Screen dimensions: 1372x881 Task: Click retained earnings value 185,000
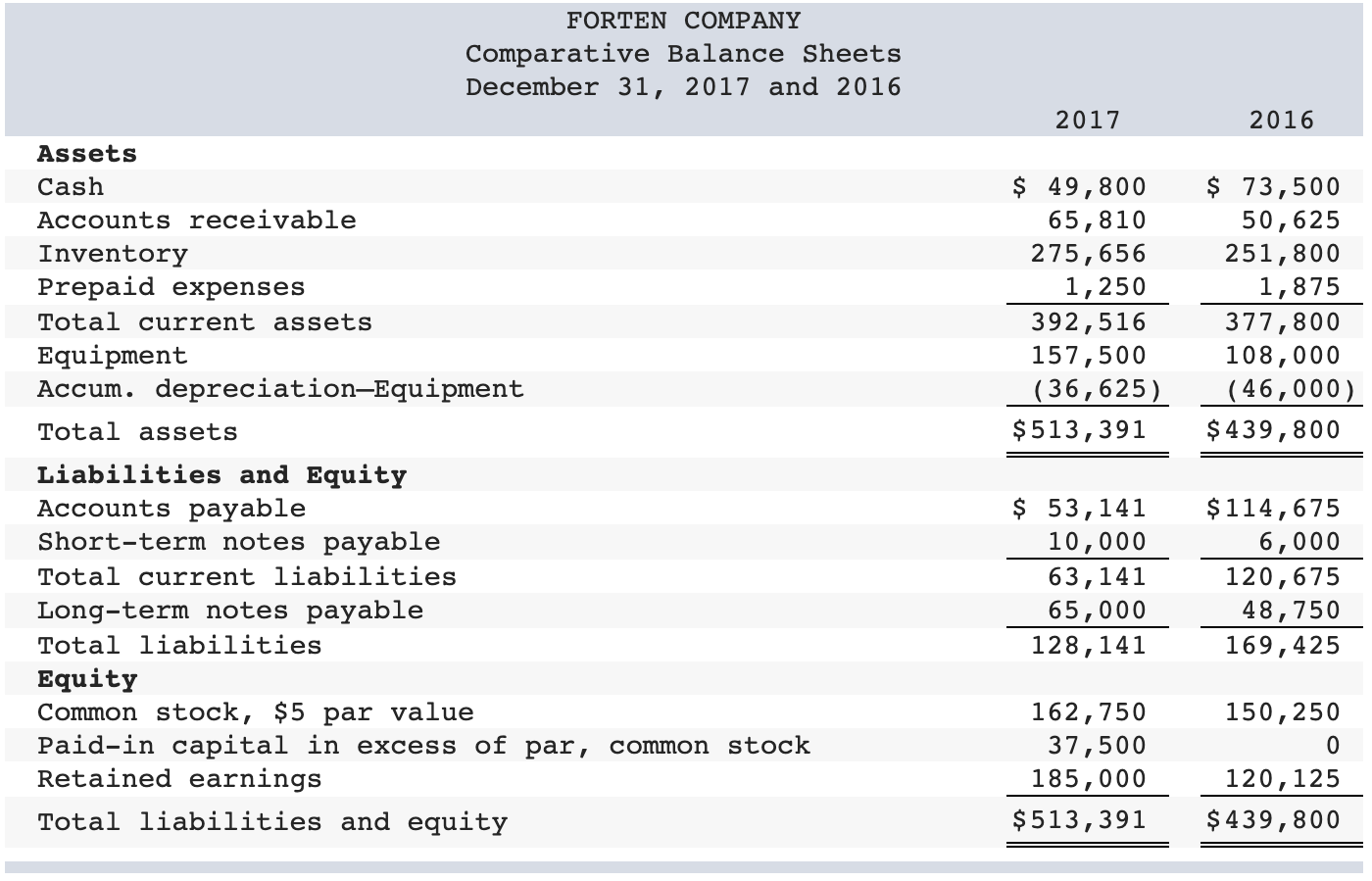[x=1088, y=778]
